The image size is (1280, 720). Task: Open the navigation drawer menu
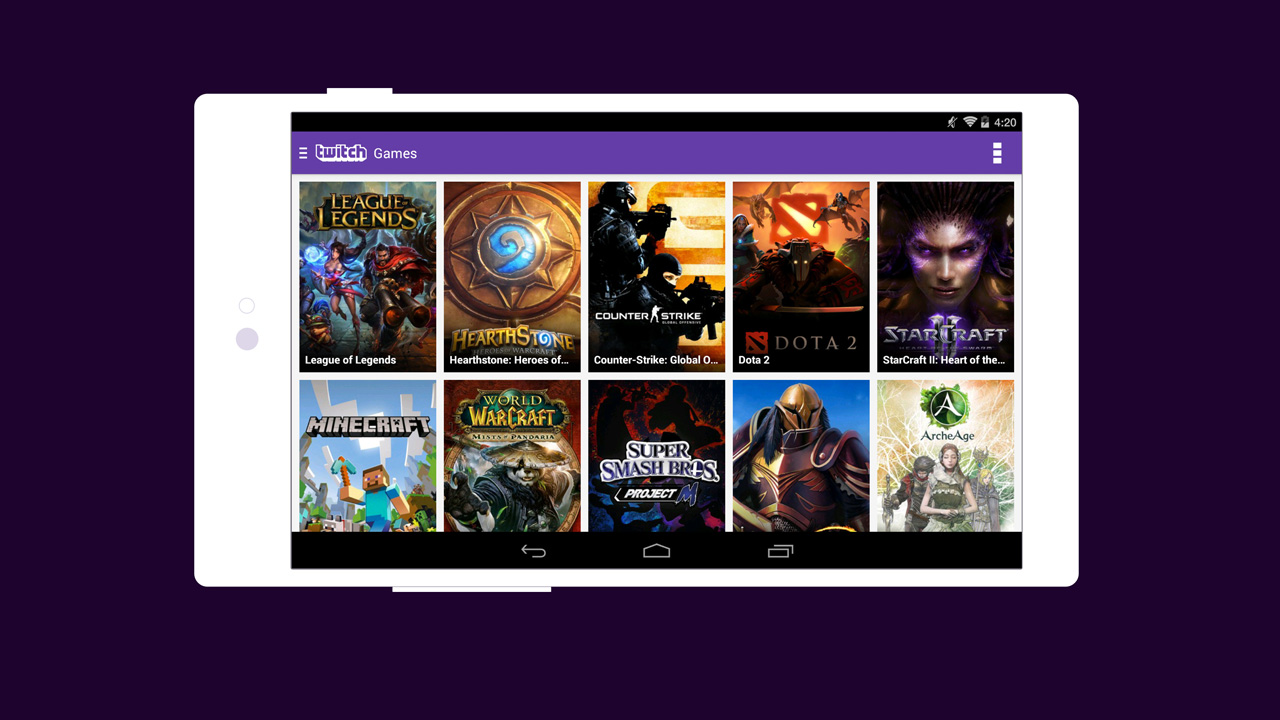pos(302,153)
